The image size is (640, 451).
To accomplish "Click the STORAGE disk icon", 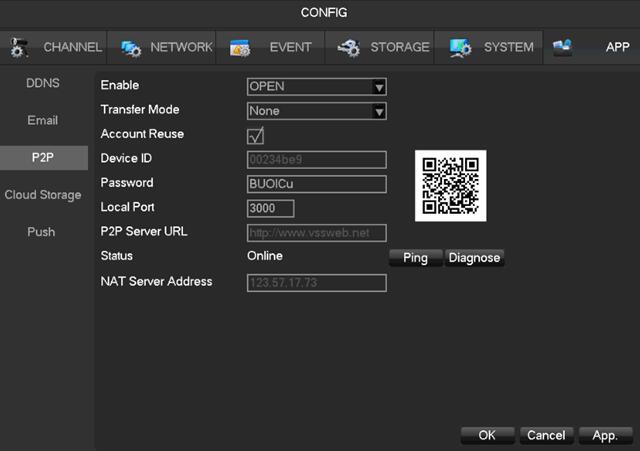I will click(349, 48).
